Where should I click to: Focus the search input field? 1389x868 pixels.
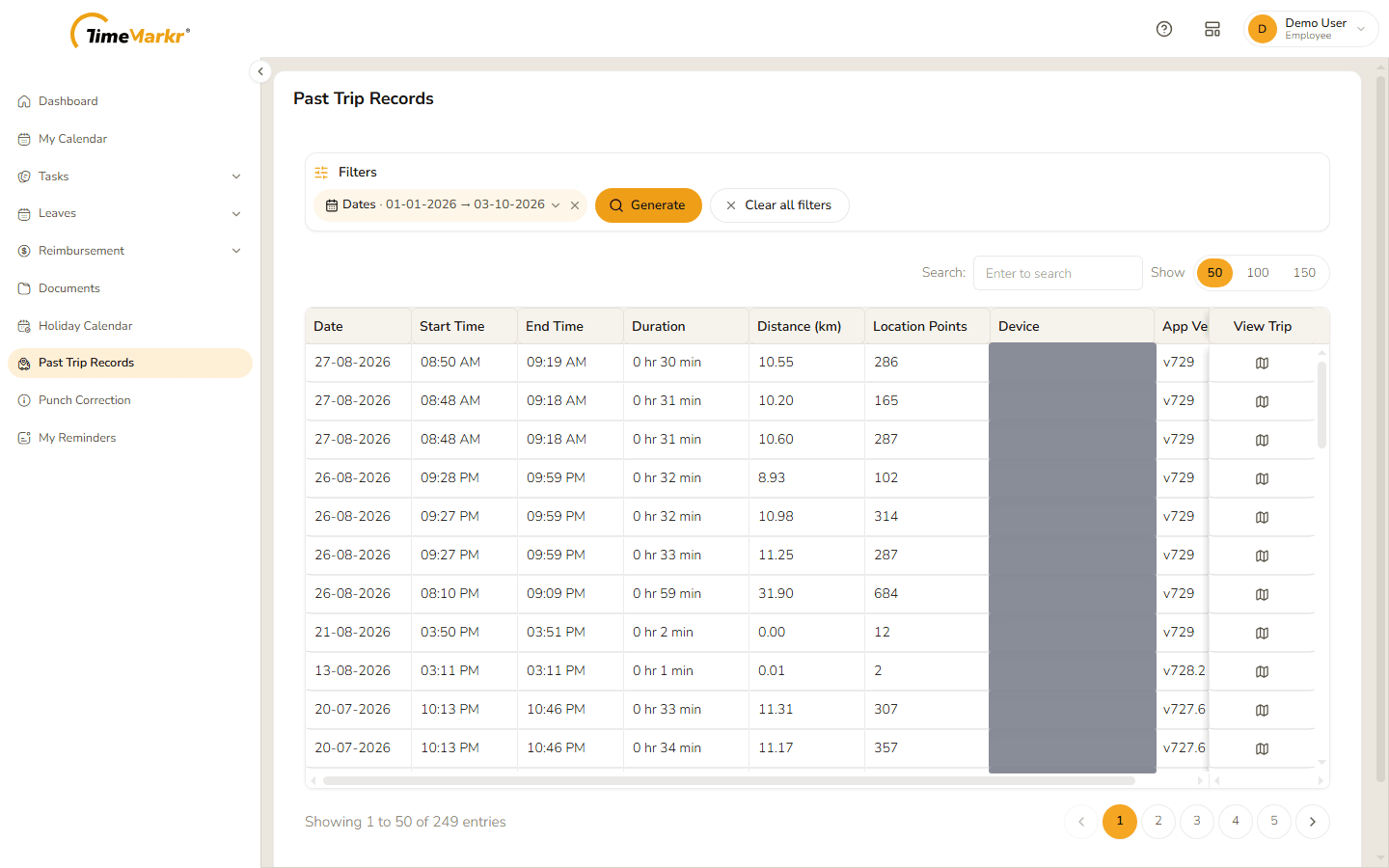1058,273
